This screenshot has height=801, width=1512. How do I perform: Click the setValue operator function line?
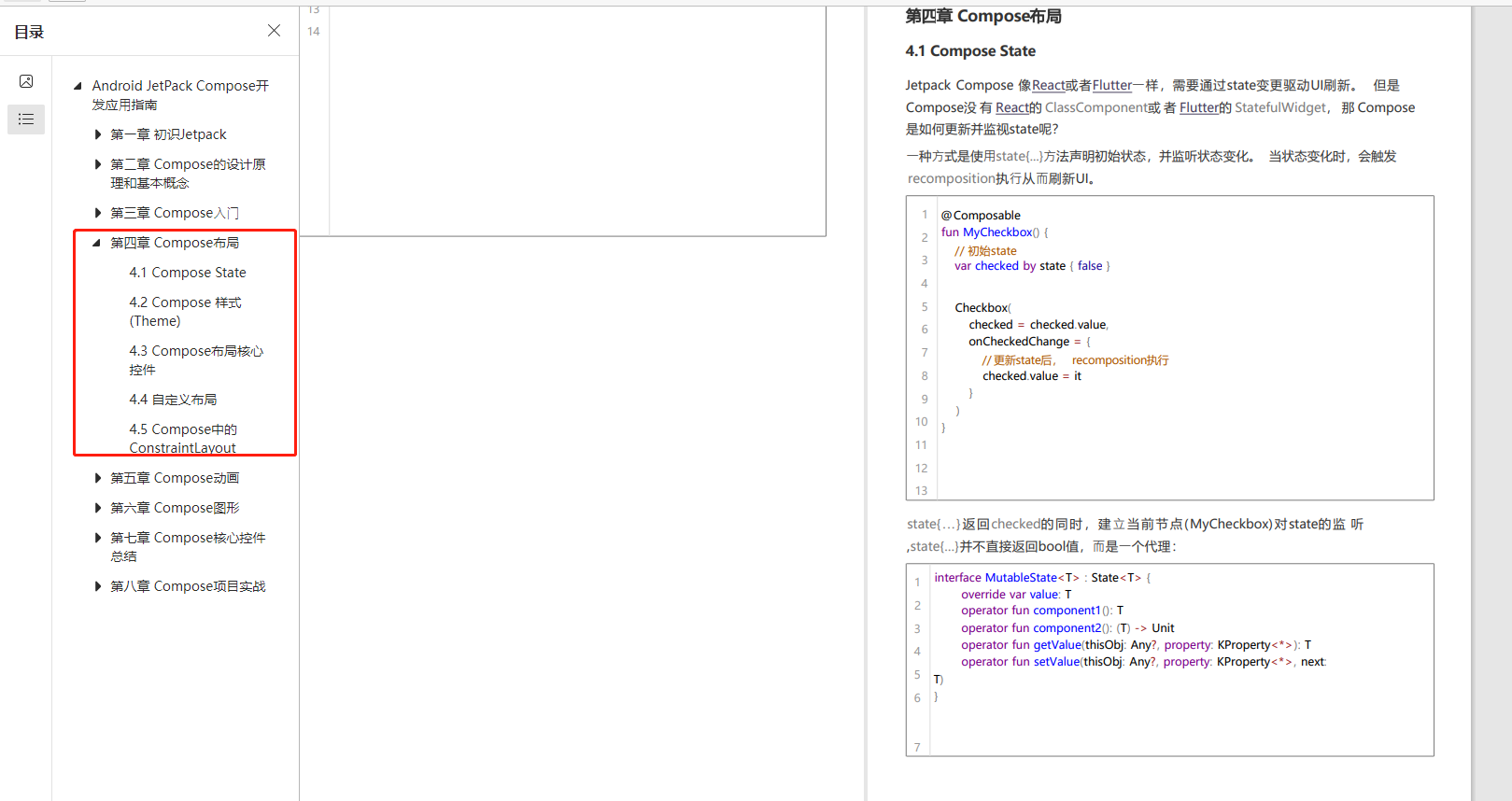pos(1143,662)
